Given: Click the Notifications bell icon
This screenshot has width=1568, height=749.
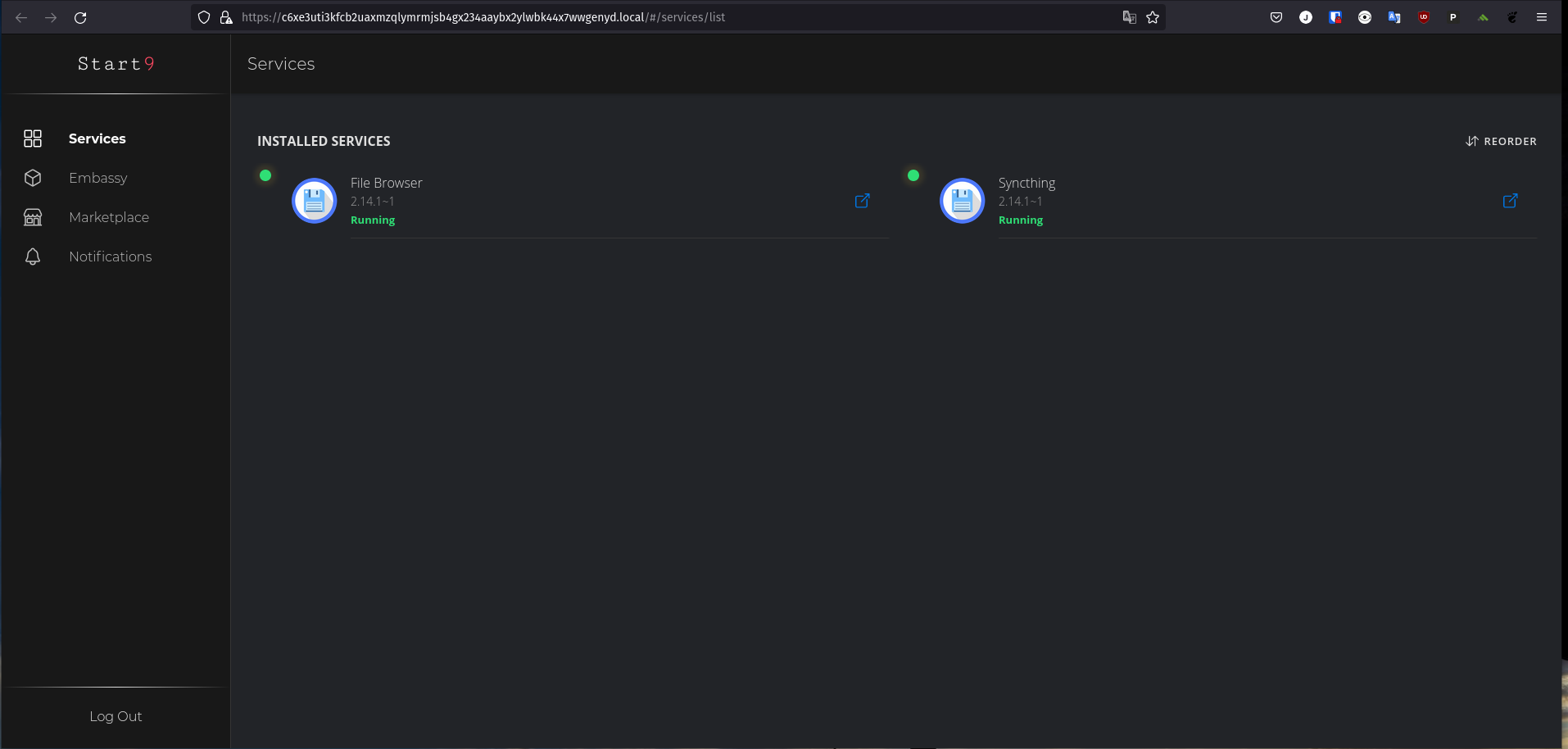Looking at the screenshot, I should 33,256.
